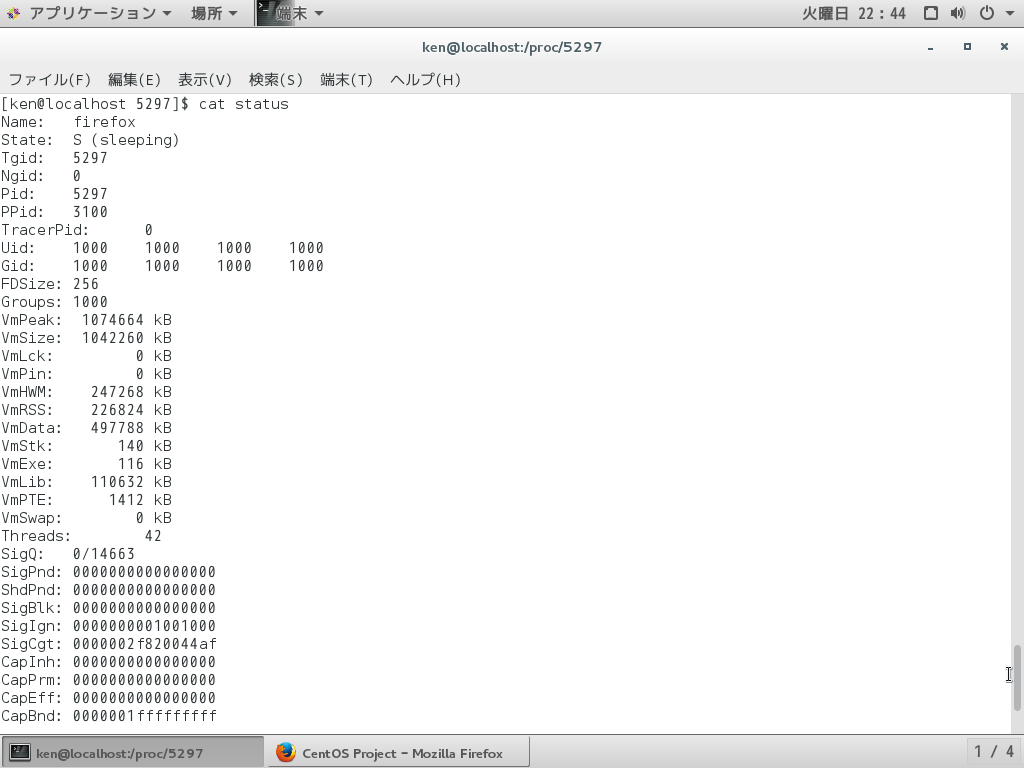Click the 'TracerPid: 0' line
The width and height of the screenshot is (1024, 768).
tap(77, 230)
